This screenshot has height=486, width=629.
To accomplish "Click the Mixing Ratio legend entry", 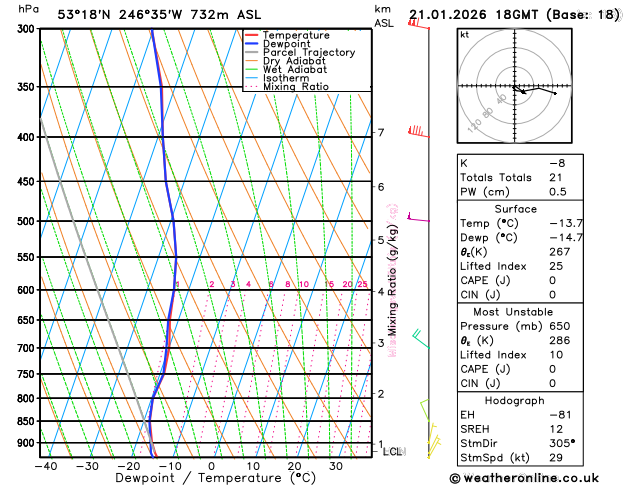I will tap(287, 87).
